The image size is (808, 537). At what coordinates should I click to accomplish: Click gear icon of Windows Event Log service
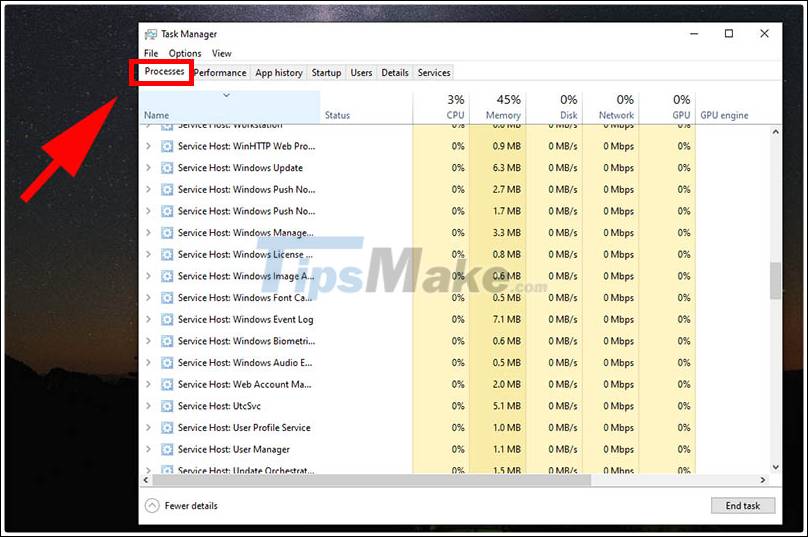[167, 320]
